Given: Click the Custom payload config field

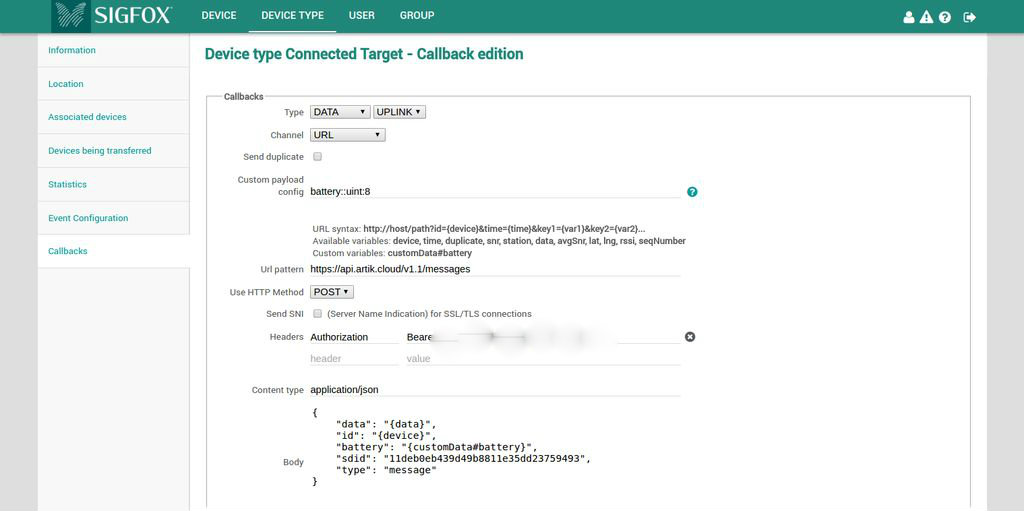Looking at the screenshot, I should (495, 192).
